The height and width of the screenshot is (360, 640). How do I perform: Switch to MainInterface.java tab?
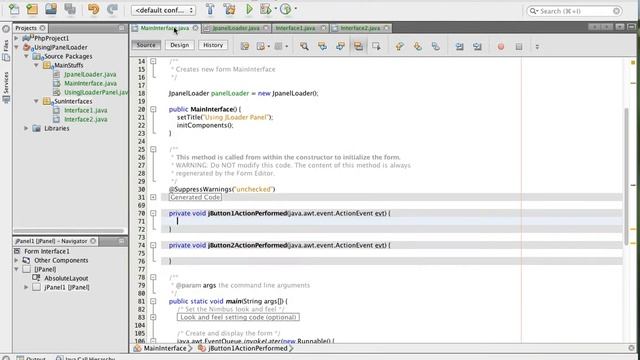[164, 28]
